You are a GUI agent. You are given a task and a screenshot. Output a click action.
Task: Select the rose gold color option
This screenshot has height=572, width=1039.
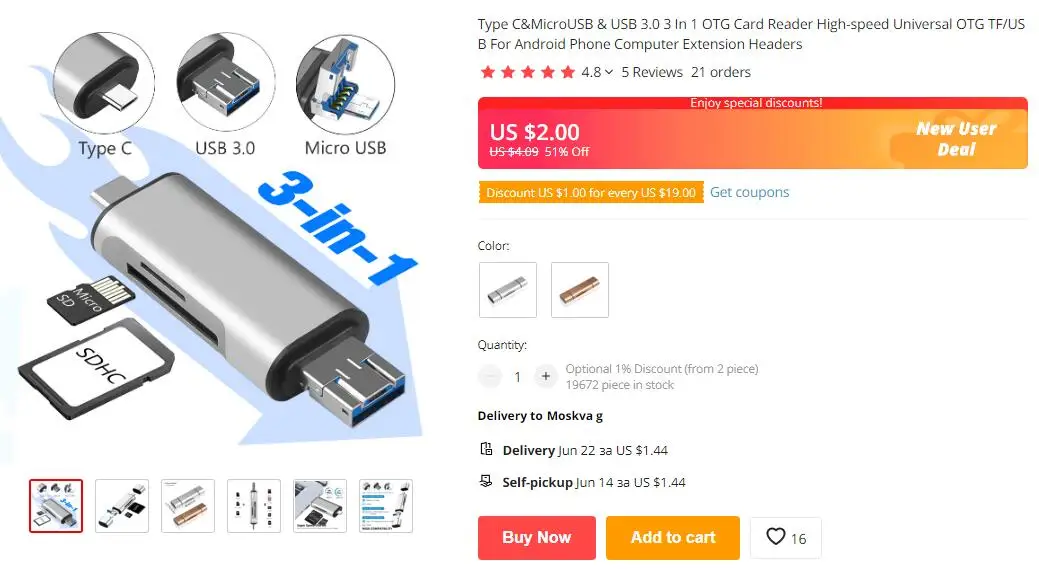pos(580,290)
